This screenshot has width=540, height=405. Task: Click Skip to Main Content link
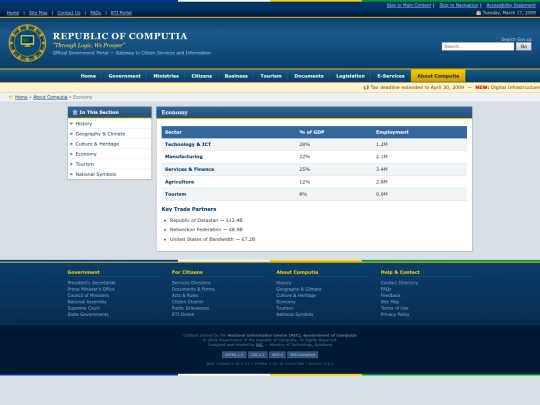click(409, 5)
